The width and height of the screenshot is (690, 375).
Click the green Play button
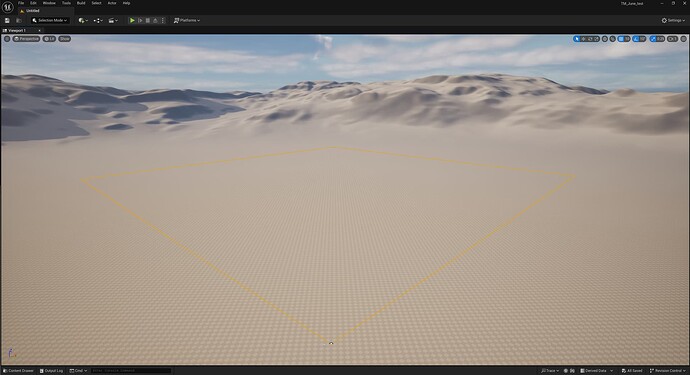point(132,20)
